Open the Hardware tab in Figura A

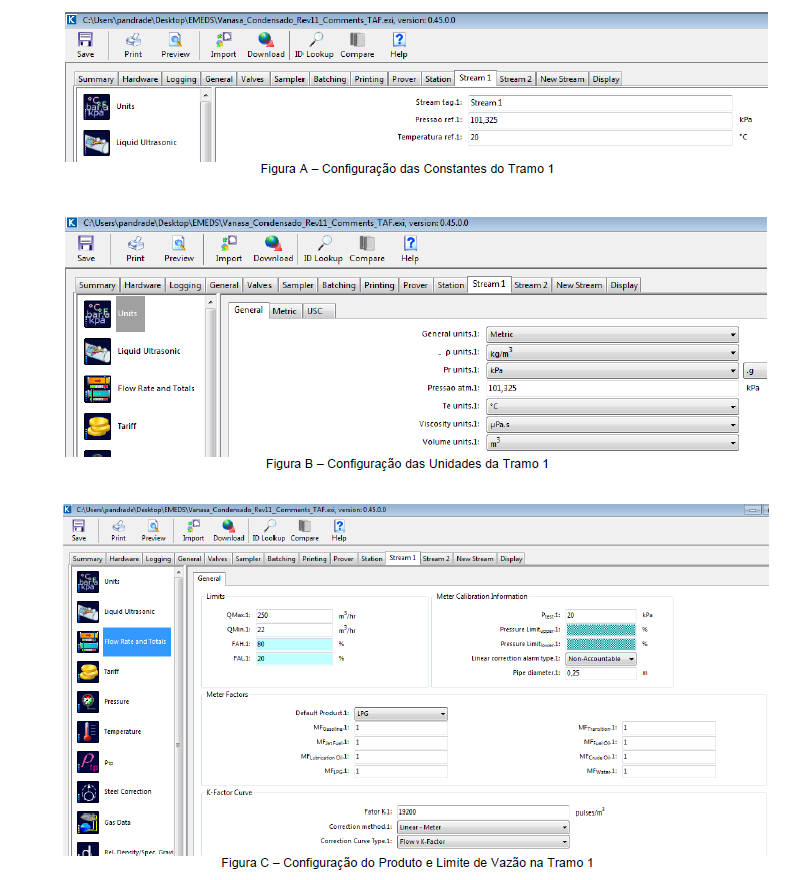click(140, 79)
